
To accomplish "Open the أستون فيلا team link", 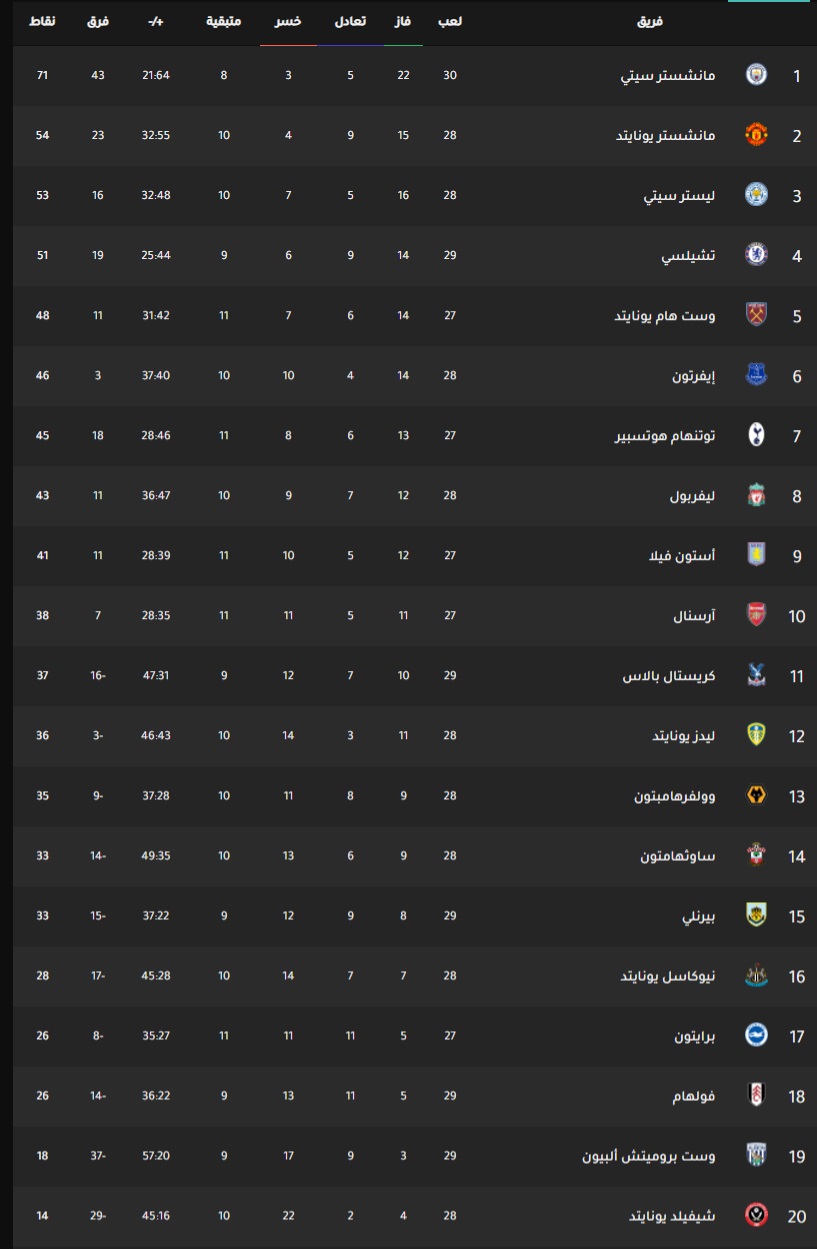I will pyautogui.click(x=682, y=556).
